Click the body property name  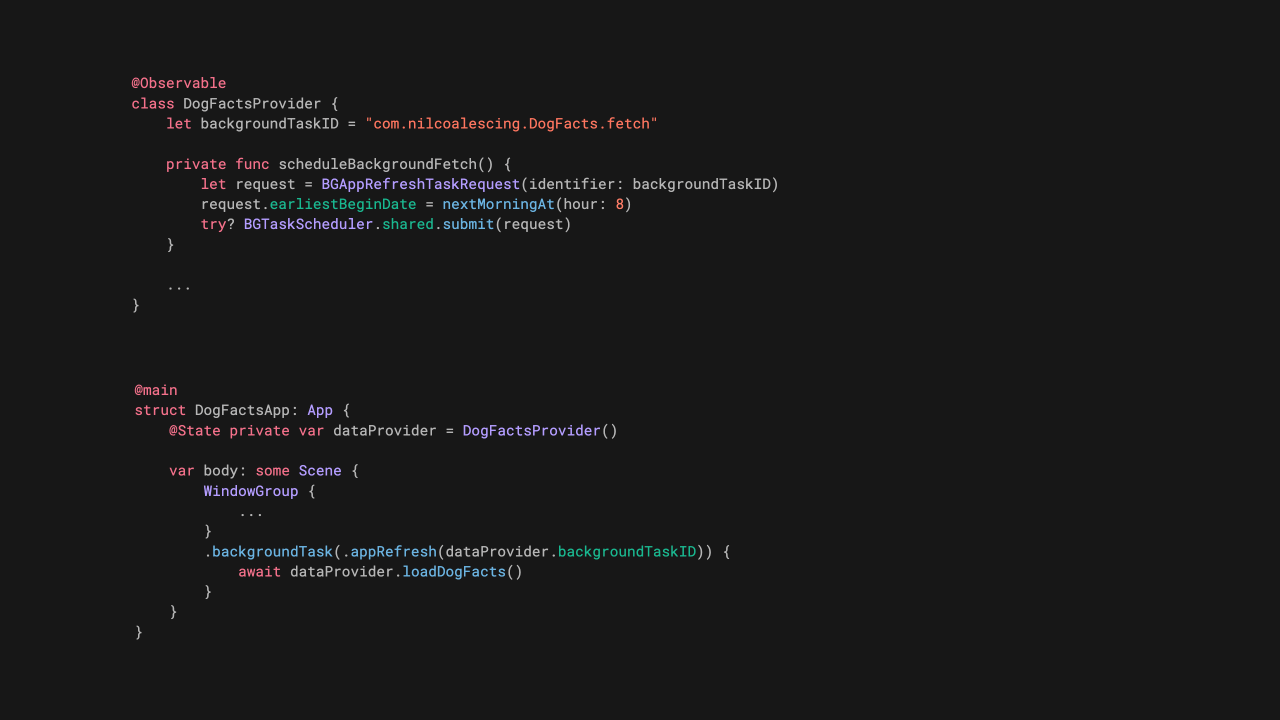pos(221,471)
